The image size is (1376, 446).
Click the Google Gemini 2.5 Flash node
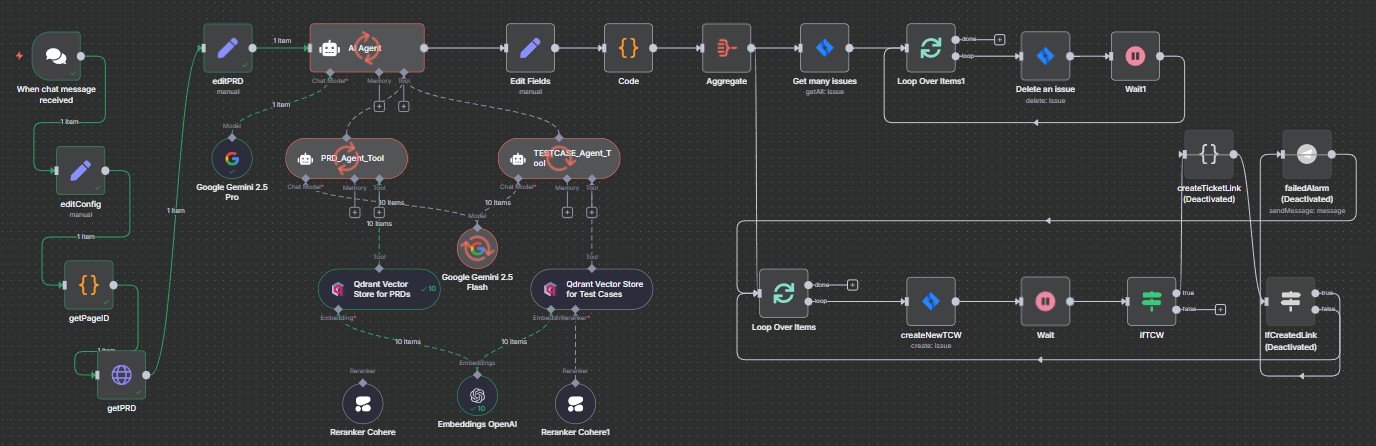tap(477, 246)
